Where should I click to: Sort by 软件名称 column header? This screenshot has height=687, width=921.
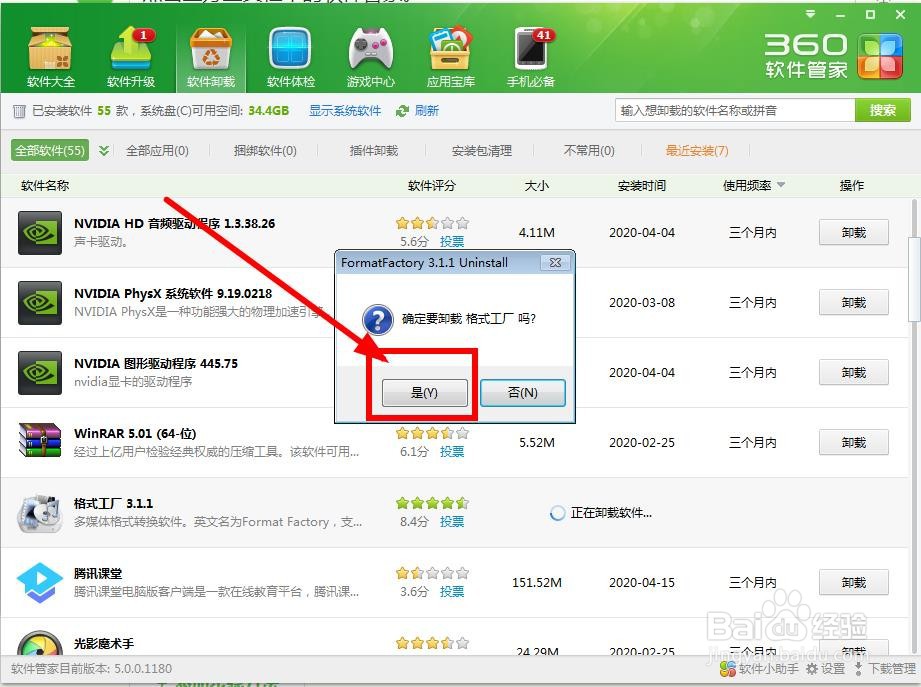(x=45, y=186)
